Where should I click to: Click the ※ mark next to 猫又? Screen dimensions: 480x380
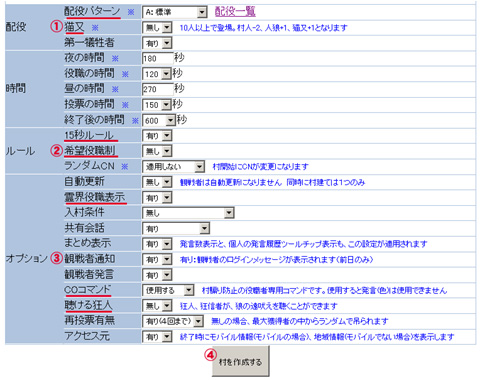[95, 28]
